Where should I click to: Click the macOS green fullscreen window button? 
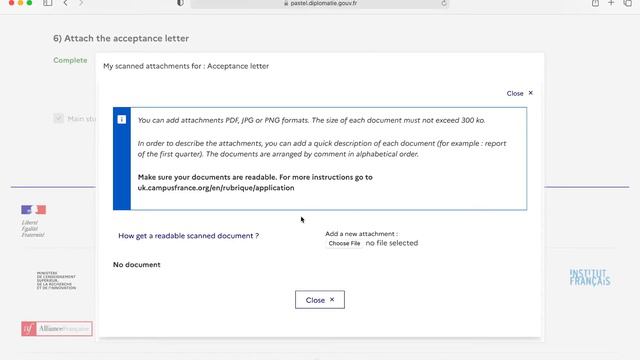(x=29, y=2)
